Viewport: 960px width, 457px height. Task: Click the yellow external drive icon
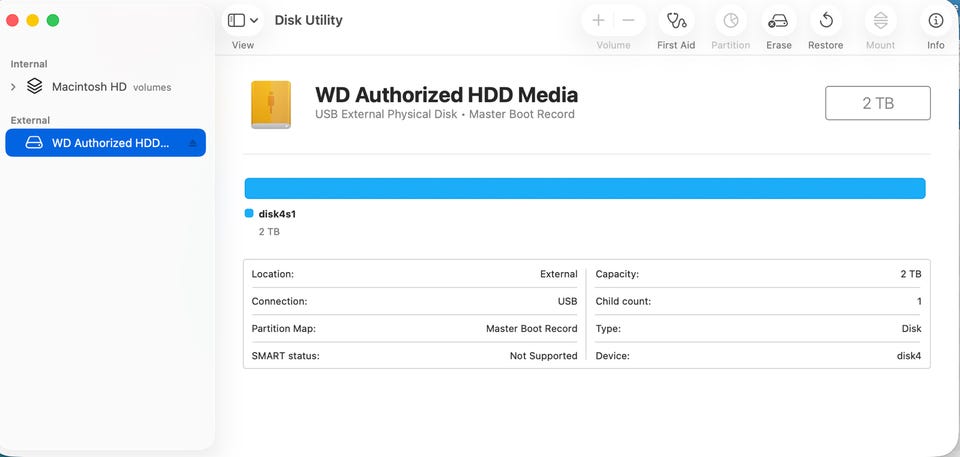[x=271, y=105]
